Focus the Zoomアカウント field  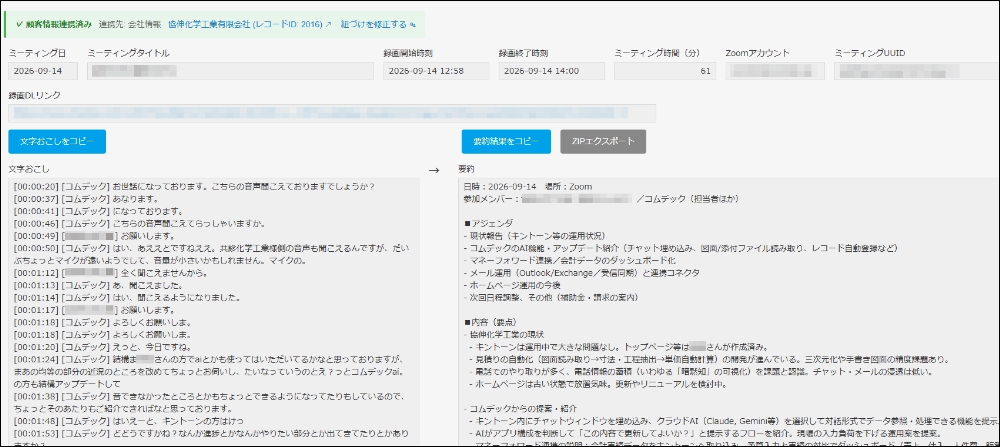coord(775,71)
